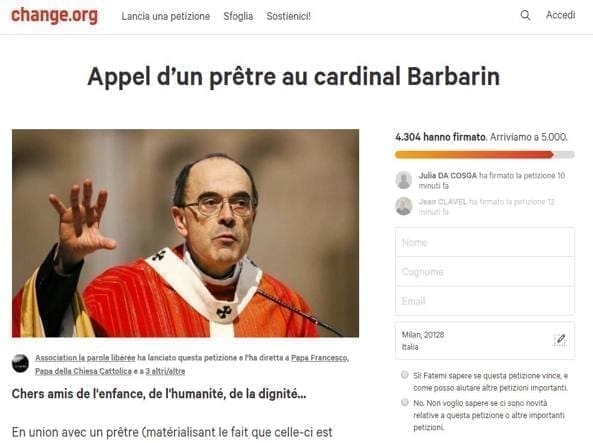This screenshot has height=443, width=593.
Task: Focus the 'Email' input field
Action: (485, 301)
